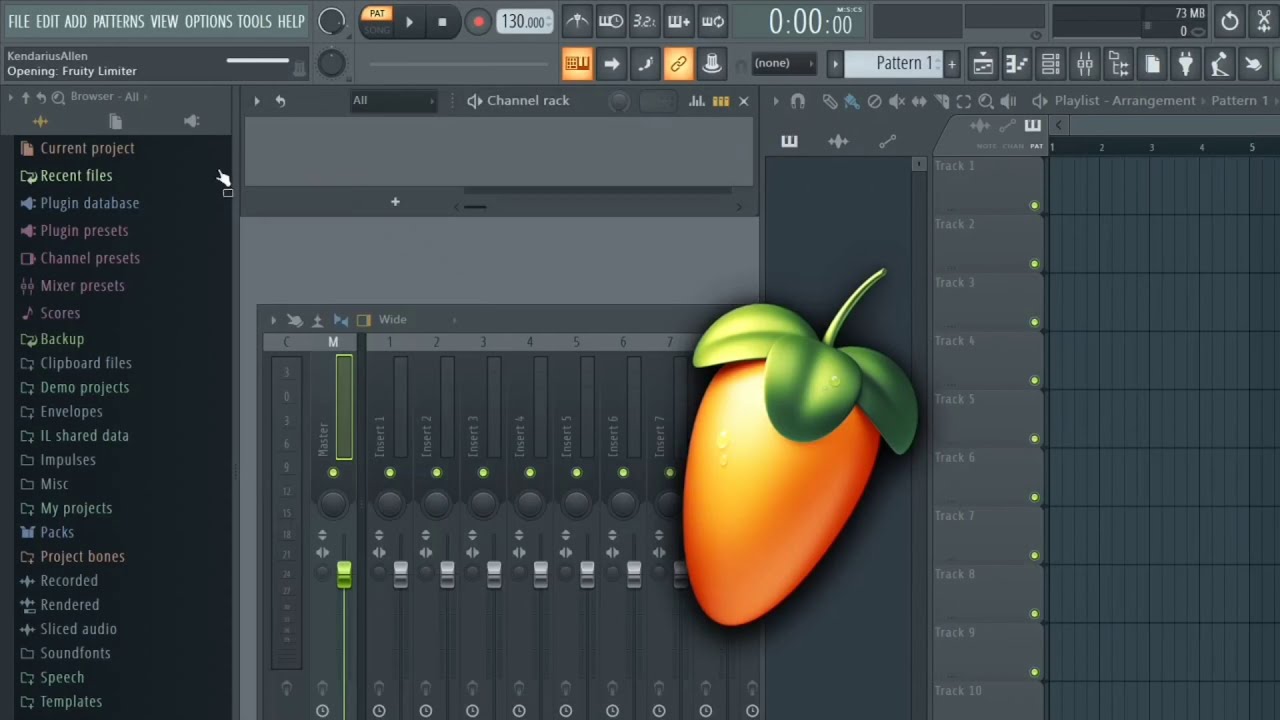Open the Channel rack view icon
This screenshot has width=1280, height=720.
click(x=1051, y=64)
